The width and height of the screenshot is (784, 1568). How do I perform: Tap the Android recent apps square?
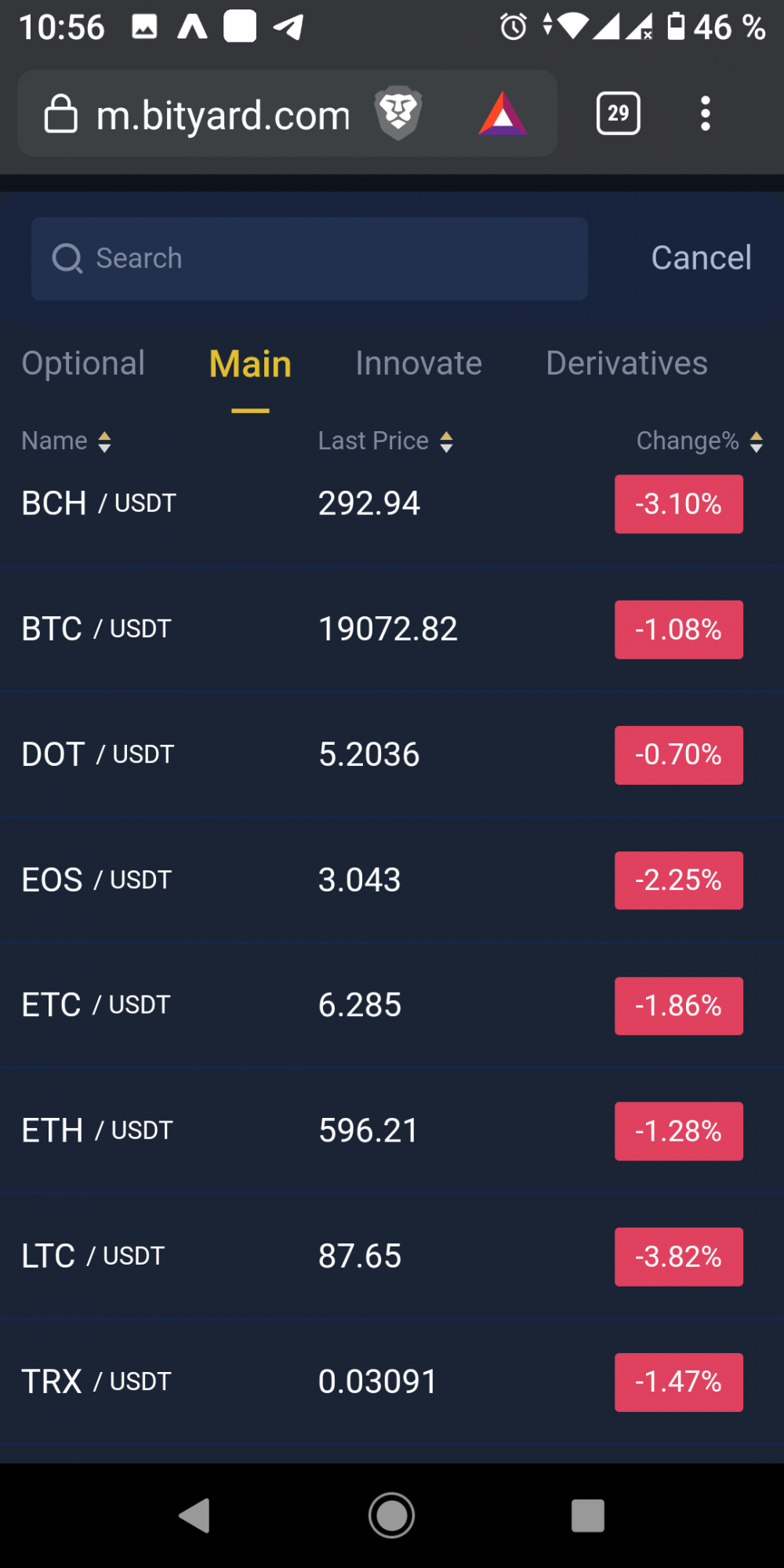point(588,1515)
